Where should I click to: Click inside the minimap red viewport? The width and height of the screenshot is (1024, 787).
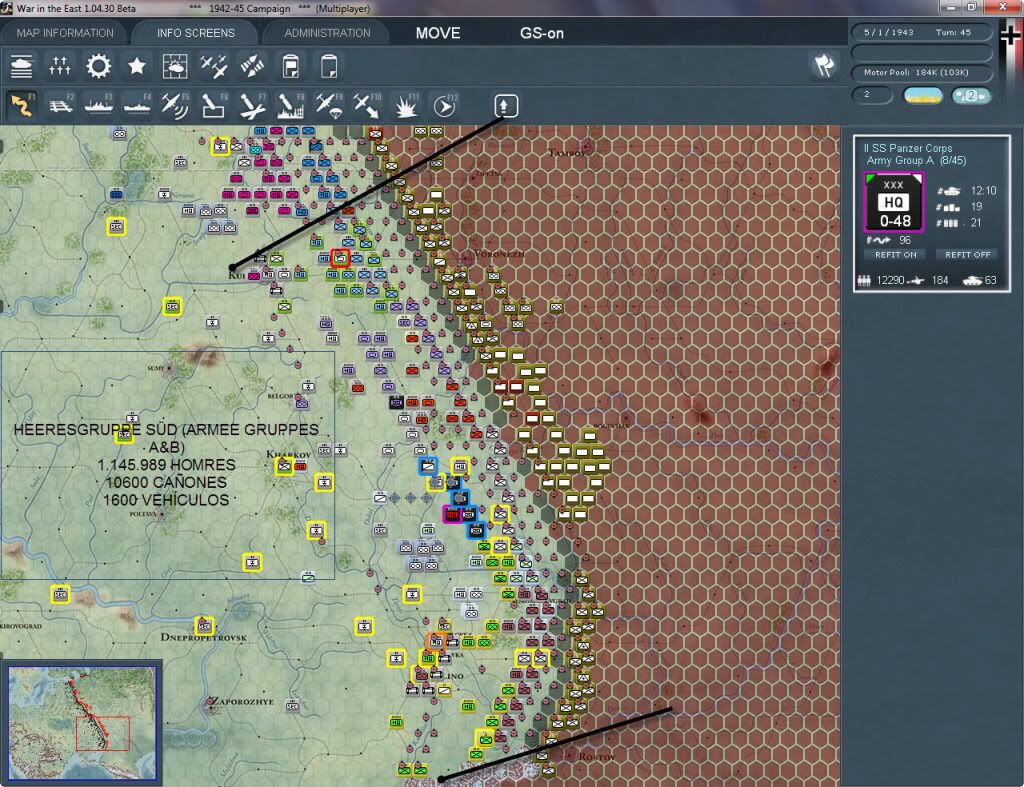click(103, 733)
